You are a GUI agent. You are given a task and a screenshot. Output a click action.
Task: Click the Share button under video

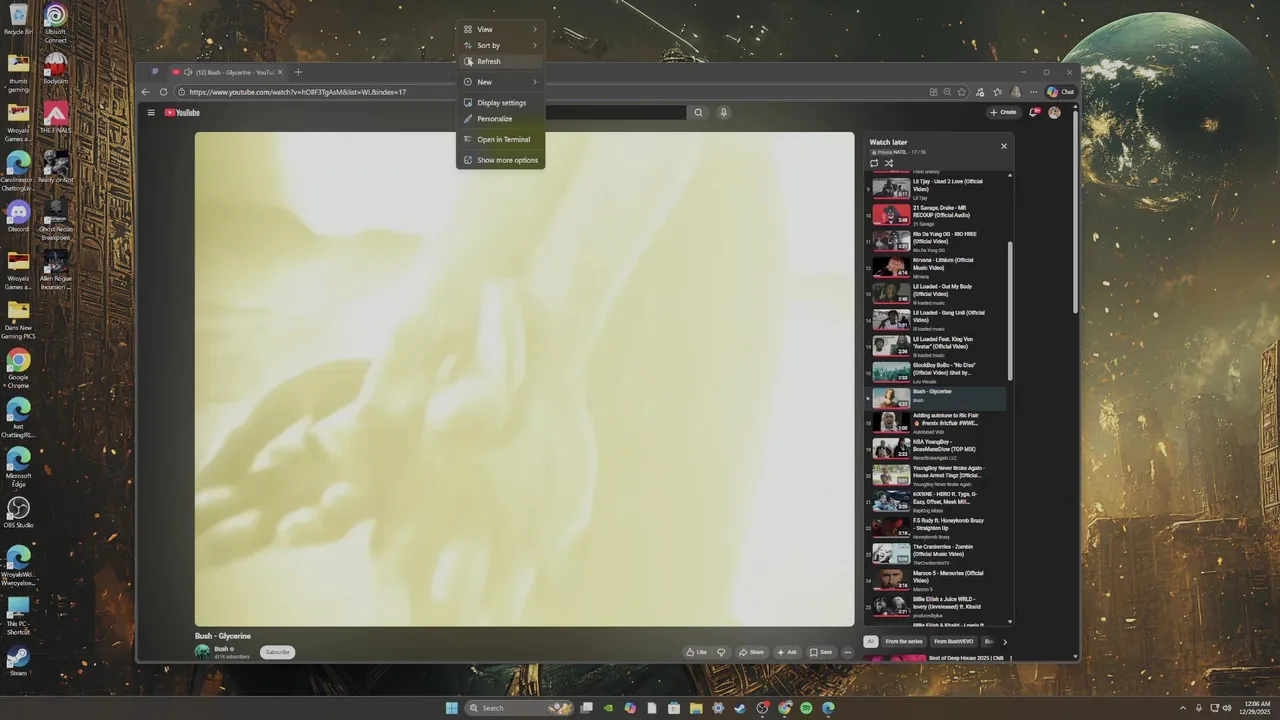(751, 652)
